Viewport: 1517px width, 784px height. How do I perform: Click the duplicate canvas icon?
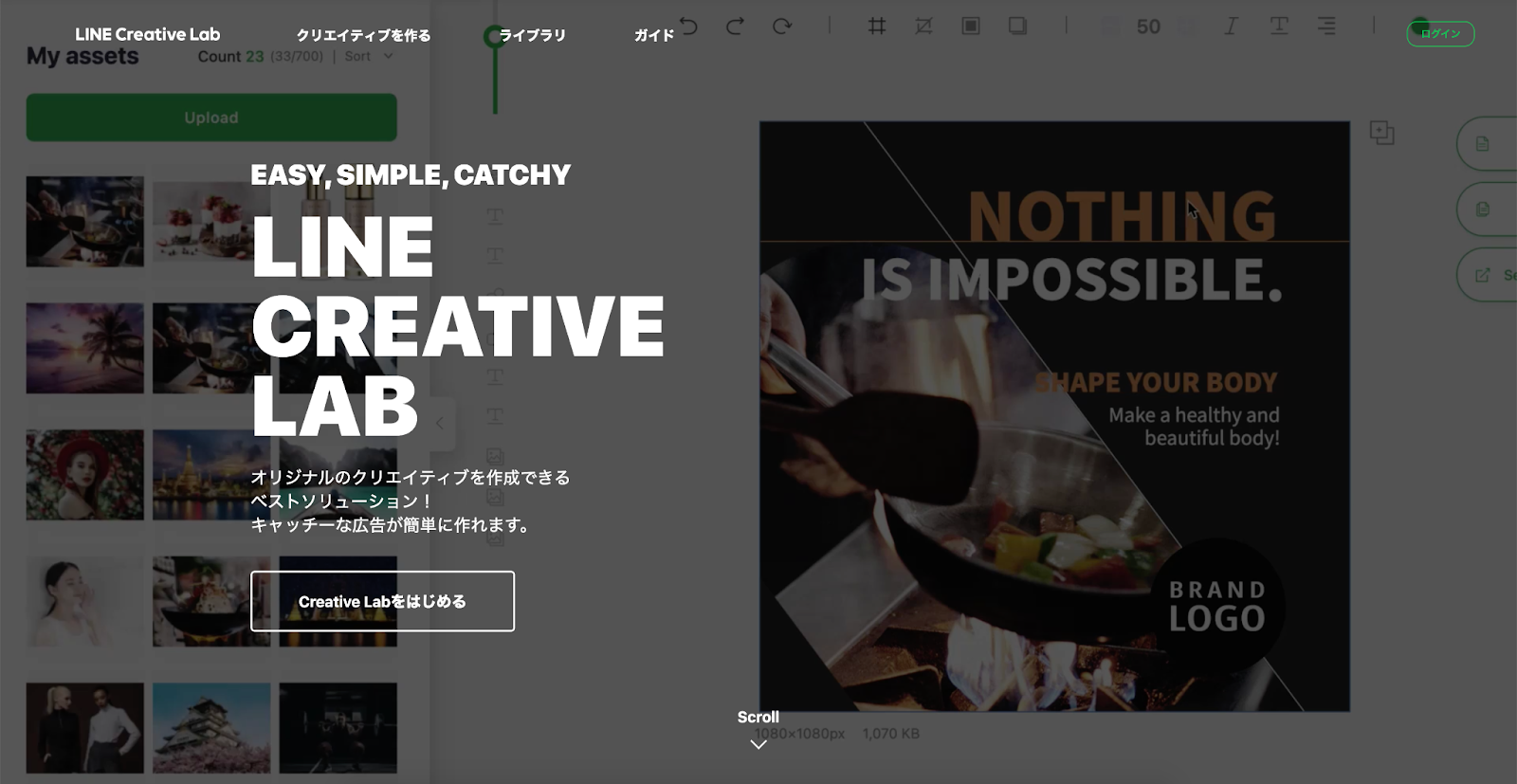[x=1381, y=133]
